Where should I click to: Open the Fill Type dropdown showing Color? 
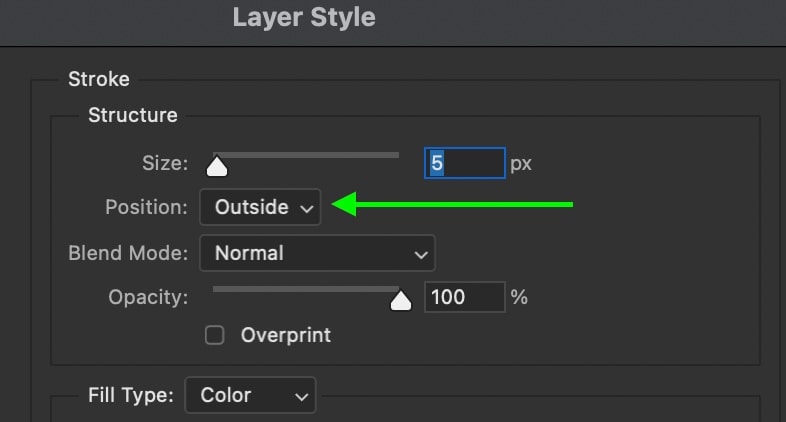click(x=250, y=395)
